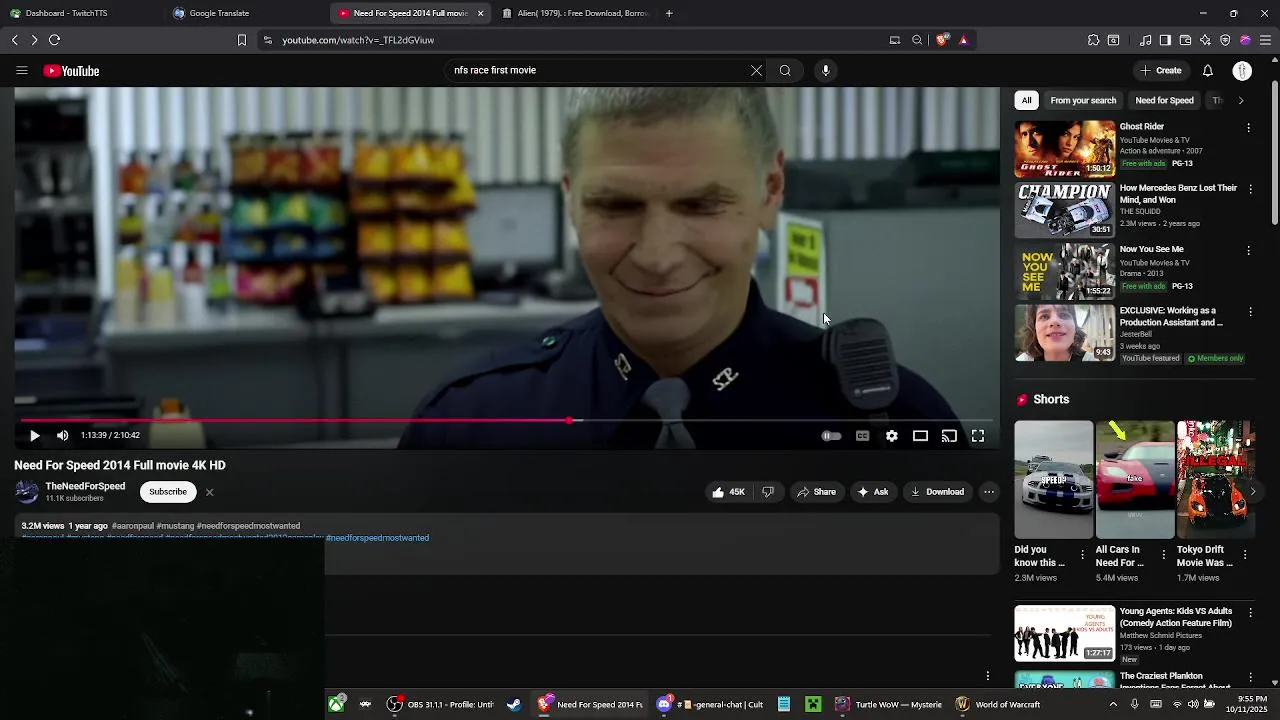Cast the video with the cast icon
This screenshot has height=720, width=1280.
[949, 436]
